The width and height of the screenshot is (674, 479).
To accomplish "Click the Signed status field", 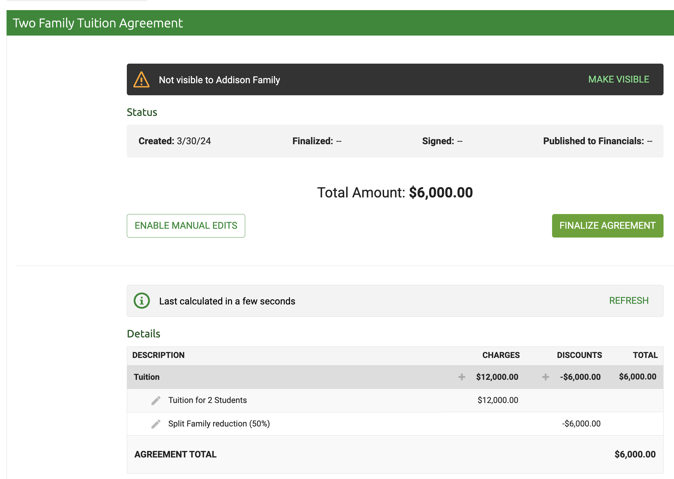I will tap(442, 141).
